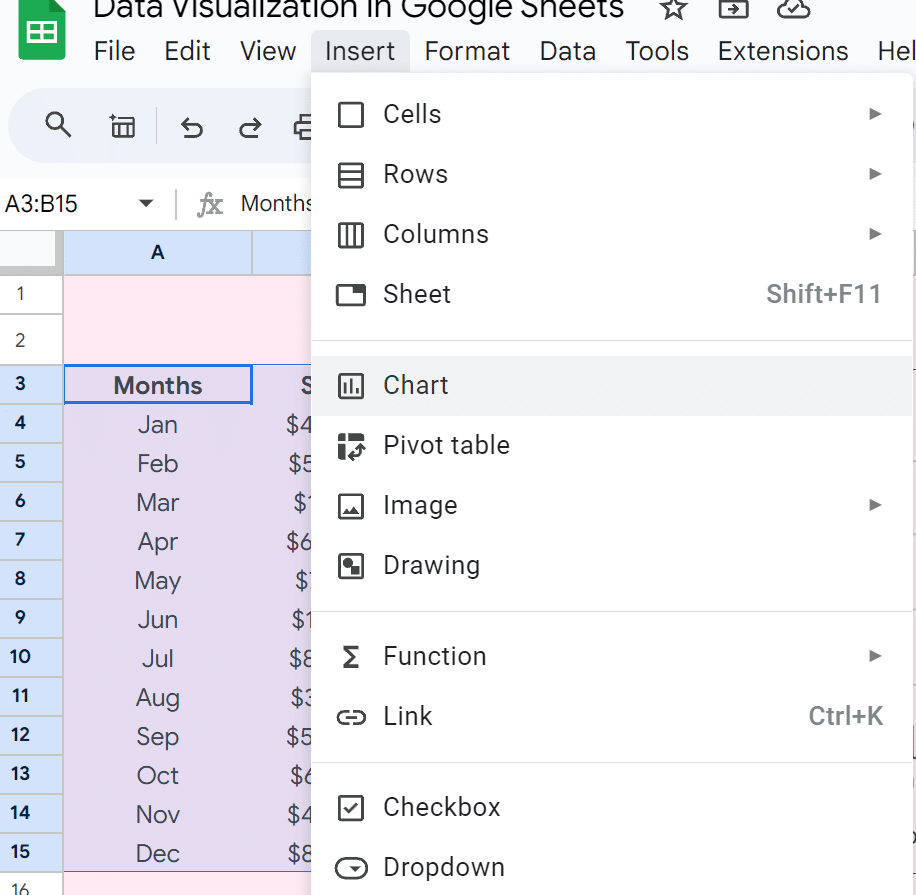Select row 3 header
Viewport: 916px width, 895px height.
click(31, 384)
